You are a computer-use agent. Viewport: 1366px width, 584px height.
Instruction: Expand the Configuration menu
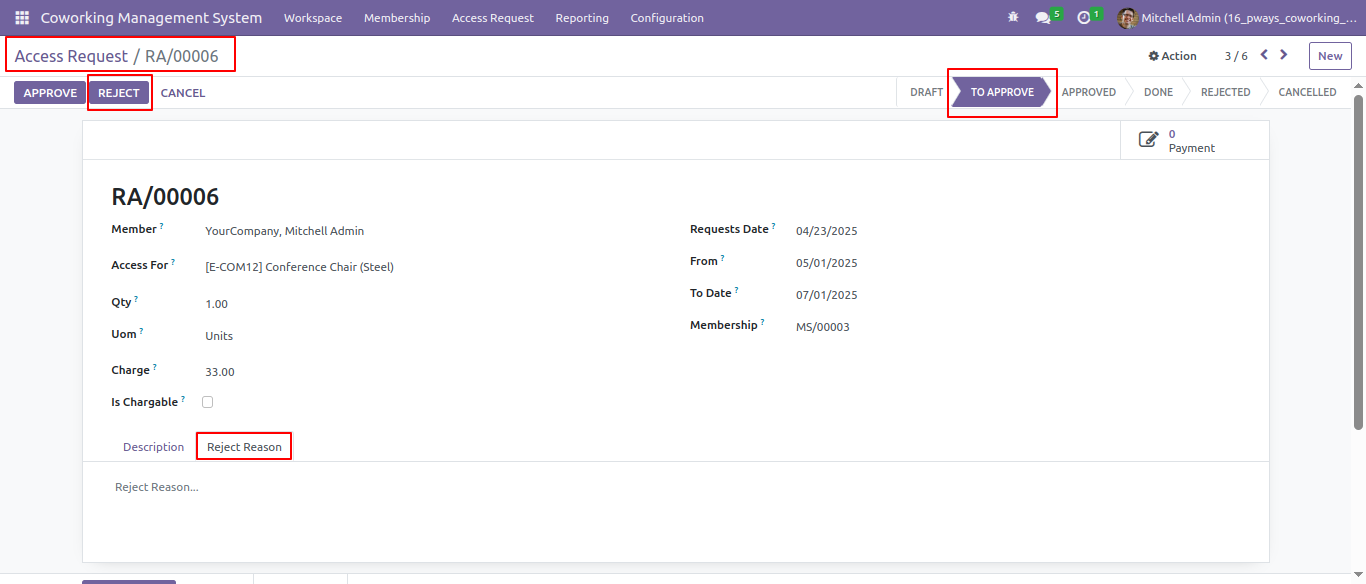click(667, 18)
